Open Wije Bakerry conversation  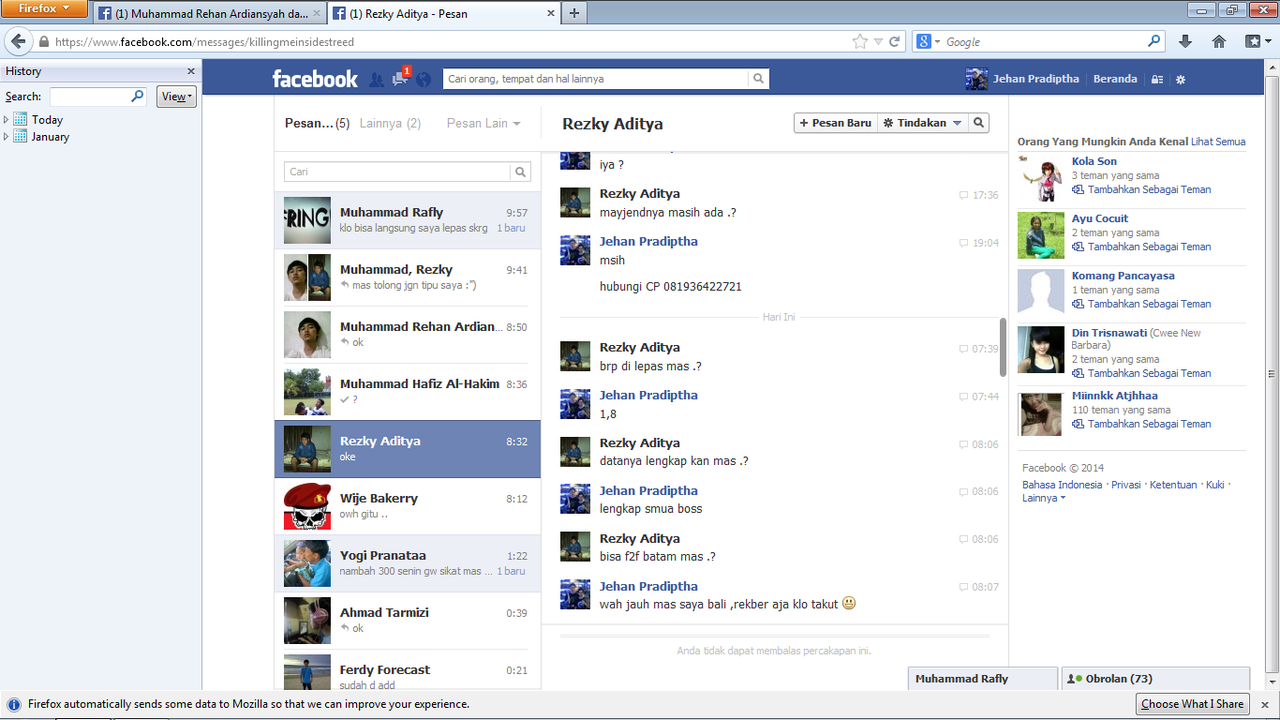407,506
